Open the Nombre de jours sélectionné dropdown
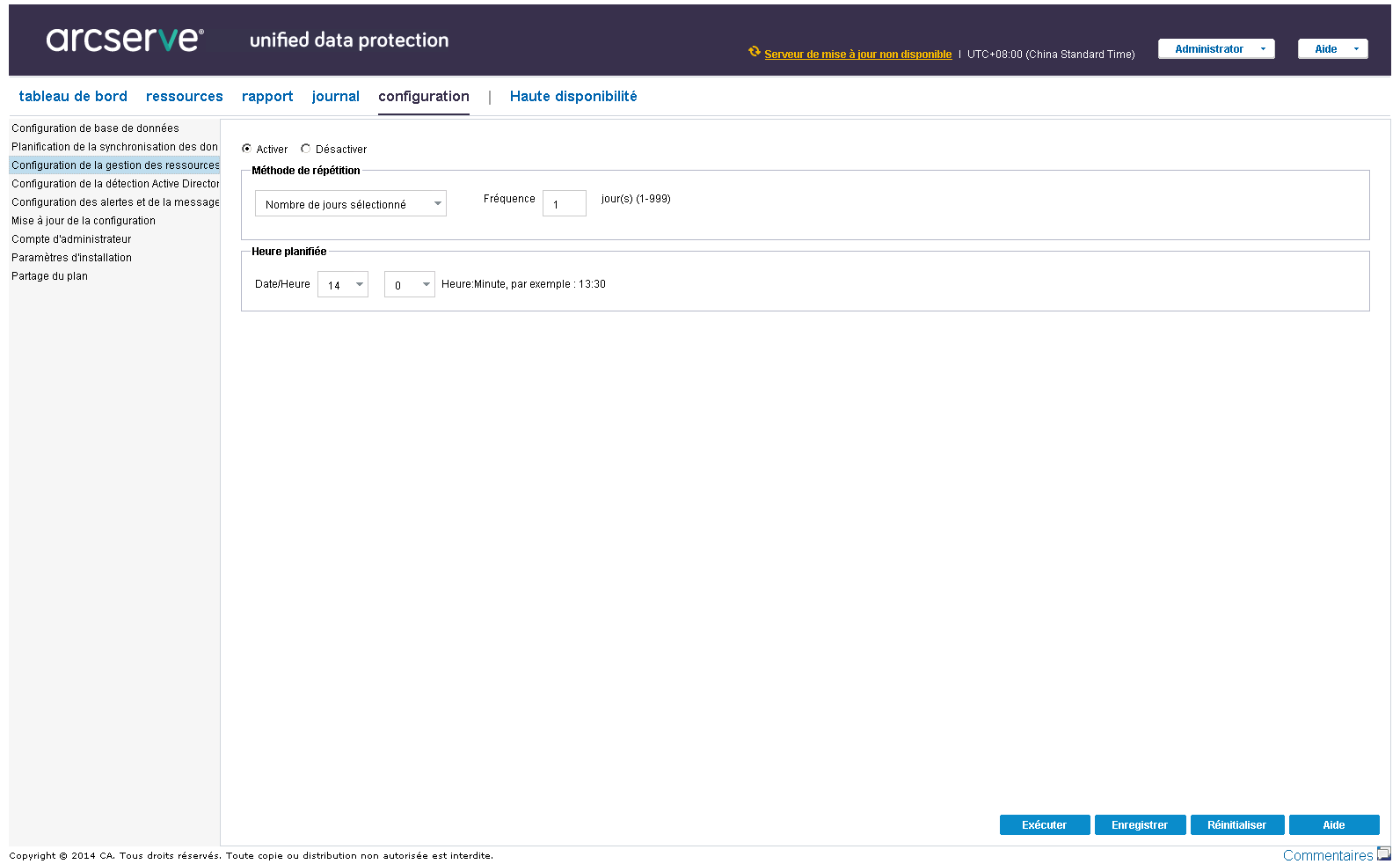This screenshot has height=864, width=1400. [350, 204]
